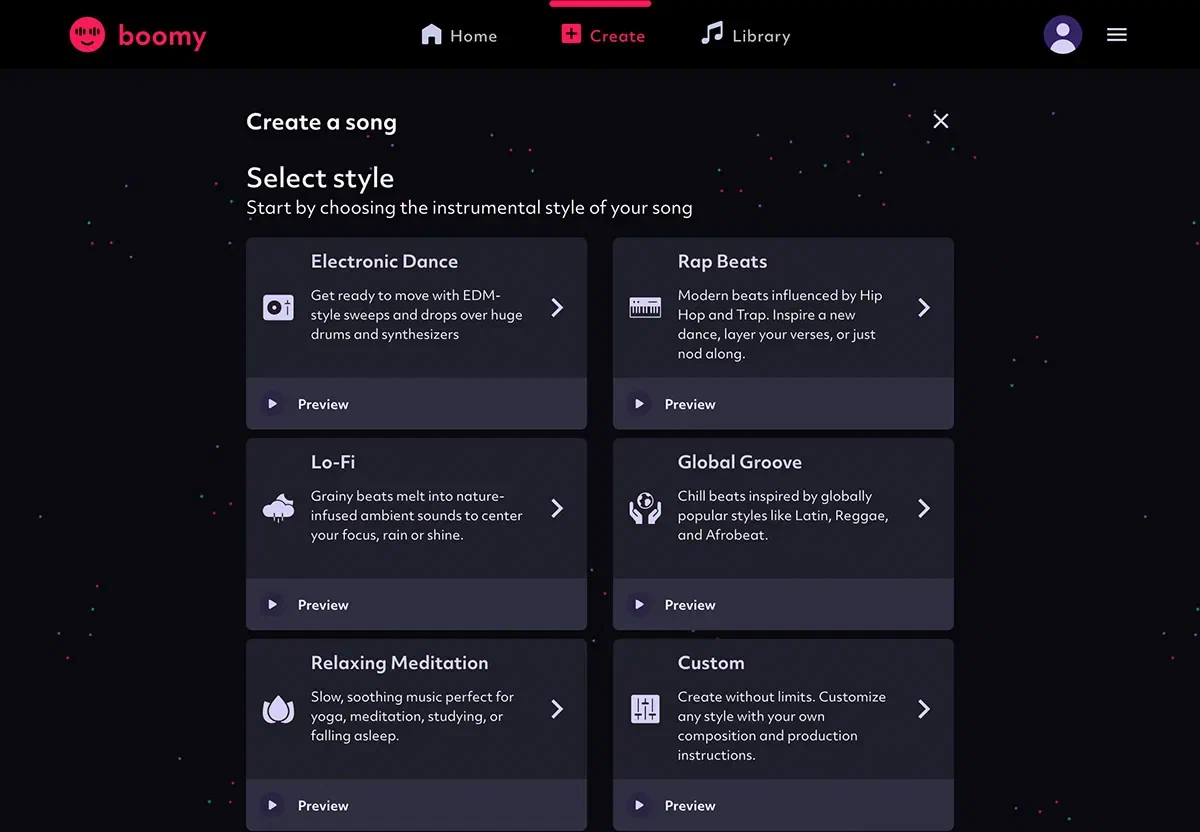Open Rap Beats via its chevron arrow

point(924,308)
